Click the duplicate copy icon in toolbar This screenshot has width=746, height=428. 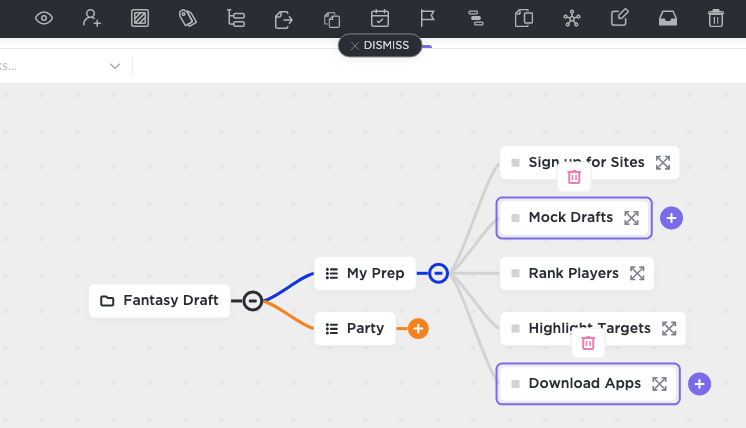[x=332, y=18]
